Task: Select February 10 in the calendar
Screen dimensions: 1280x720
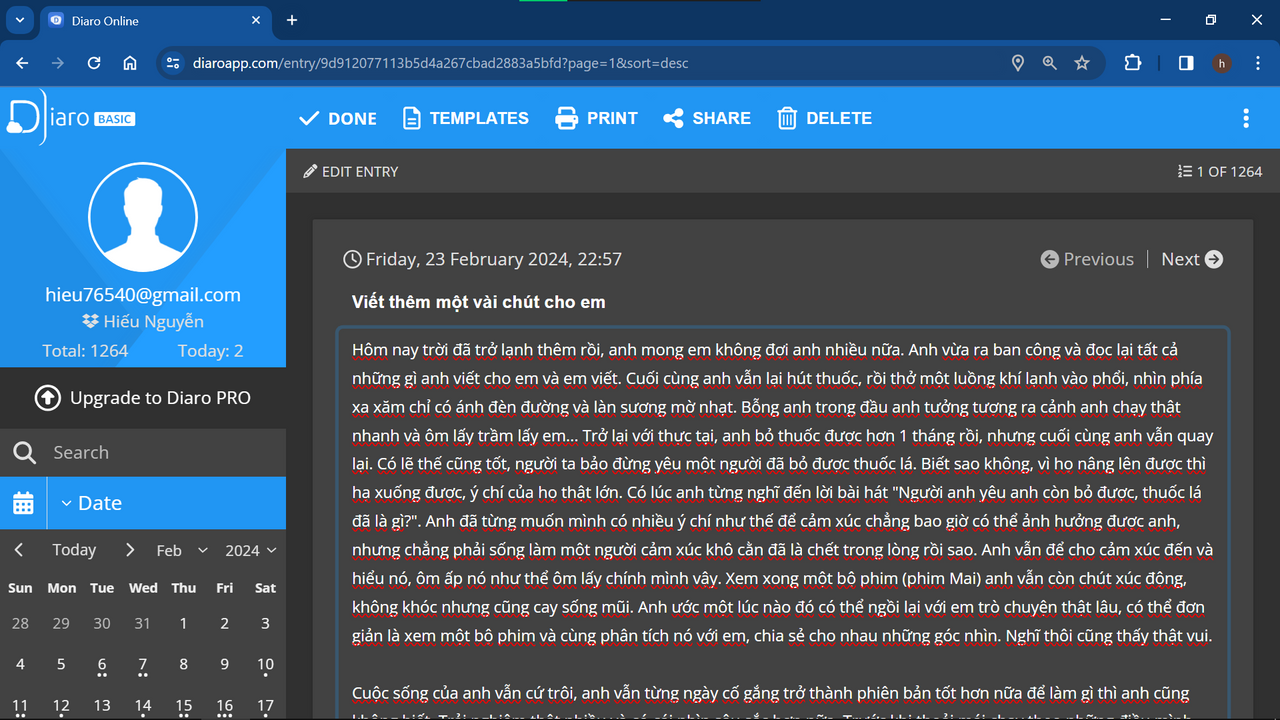Action: click(x=265, y=664)
